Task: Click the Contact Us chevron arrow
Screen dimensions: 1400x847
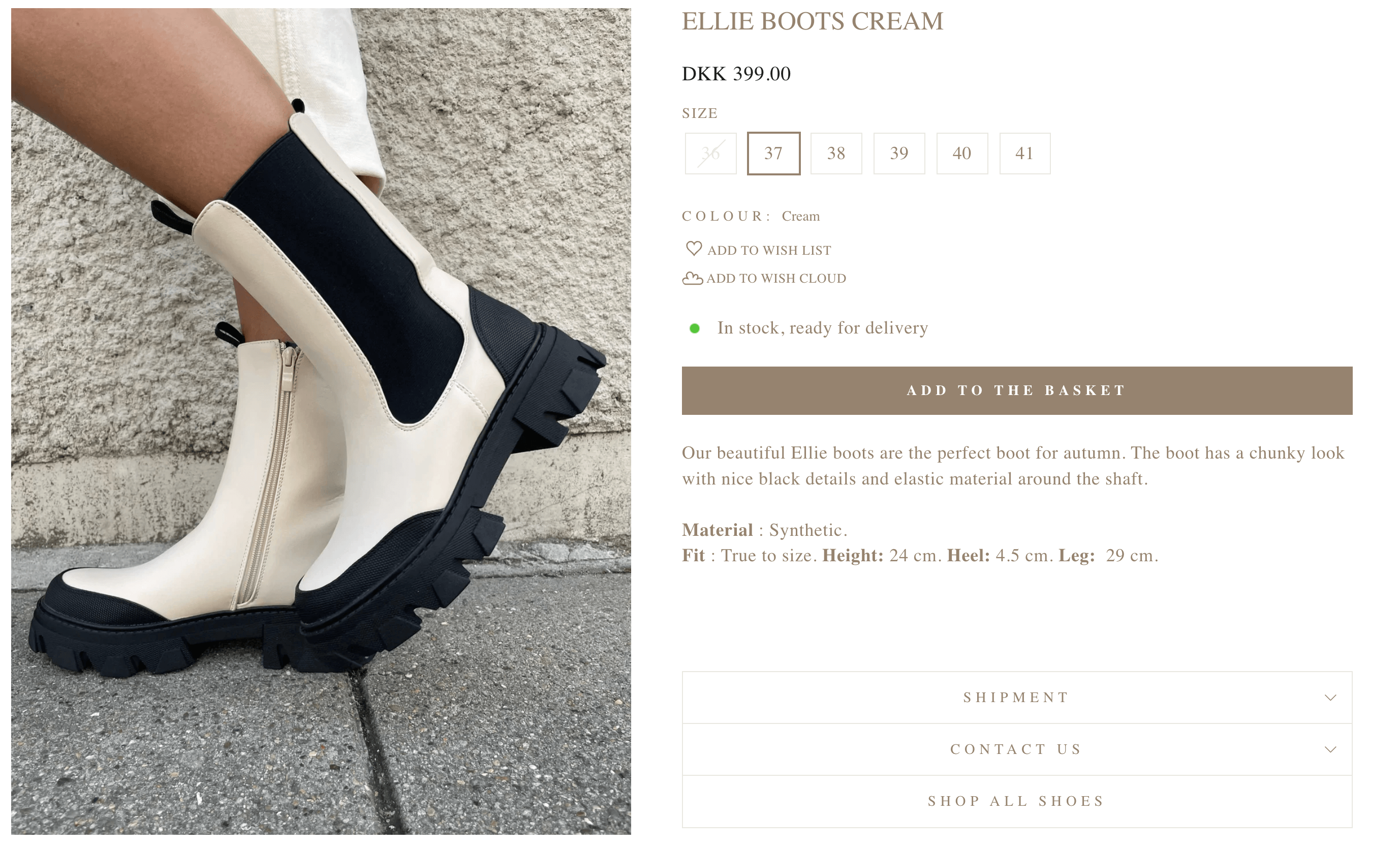Action: coord(1330,749)
